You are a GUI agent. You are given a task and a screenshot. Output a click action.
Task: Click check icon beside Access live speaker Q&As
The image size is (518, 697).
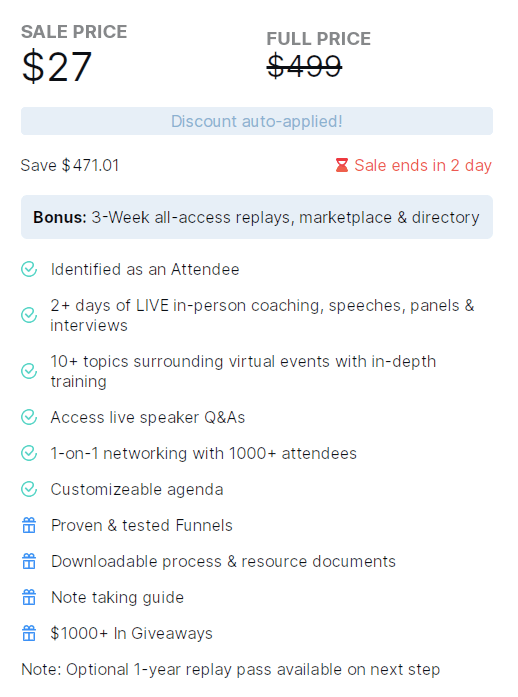click(29, 417)
